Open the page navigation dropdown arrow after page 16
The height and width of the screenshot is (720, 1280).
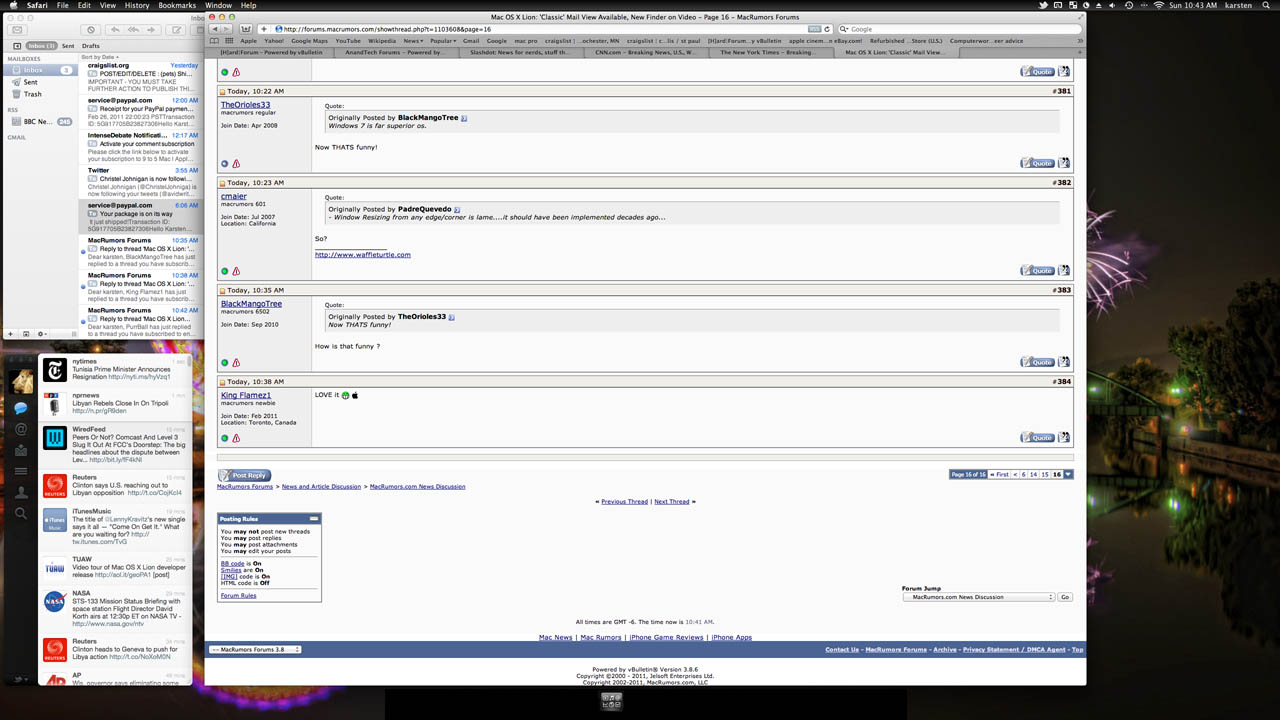tap(1068, 474)
